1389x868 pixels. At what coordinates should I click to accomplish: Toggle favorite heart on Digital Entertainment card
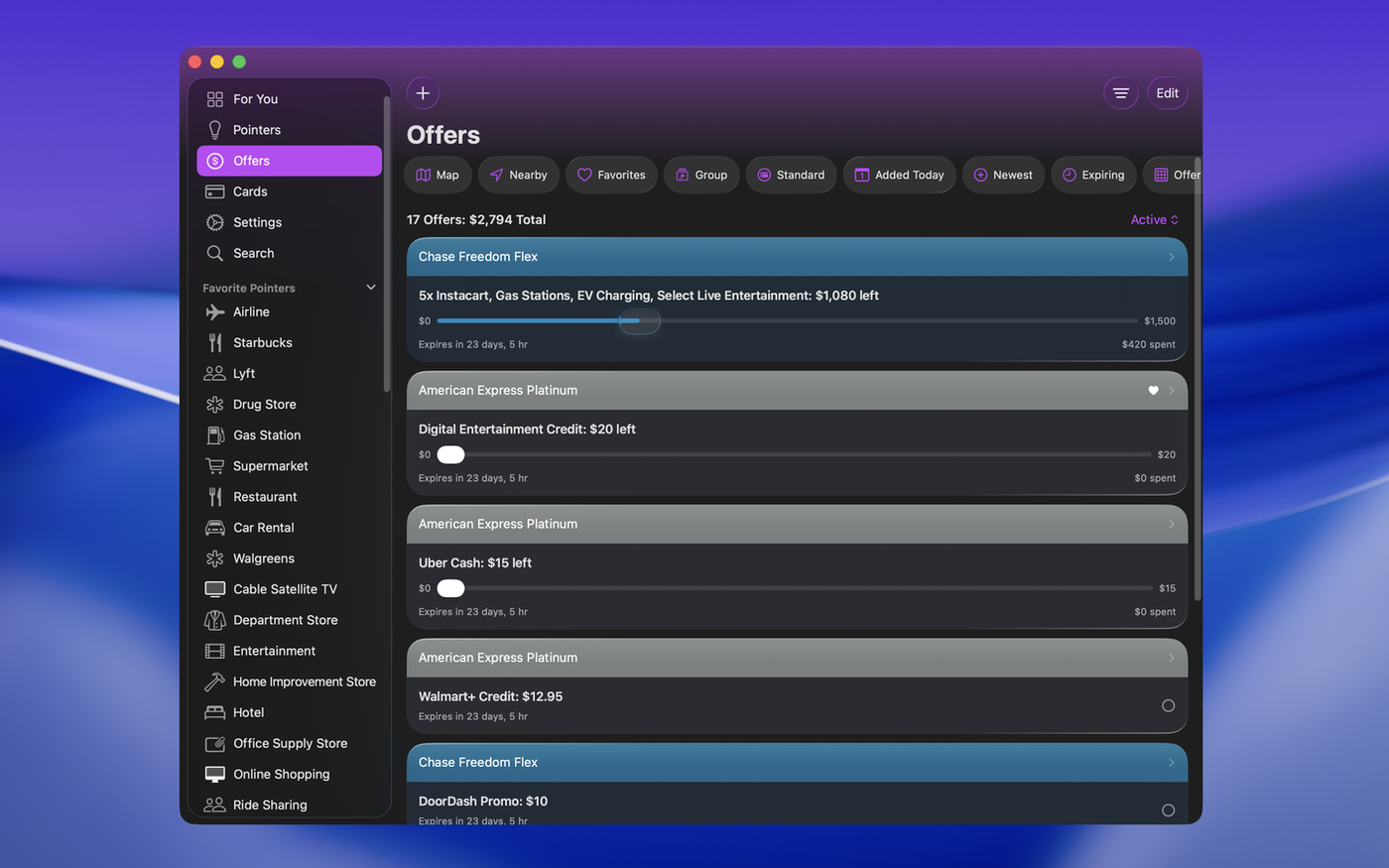tap(1153, 391)
